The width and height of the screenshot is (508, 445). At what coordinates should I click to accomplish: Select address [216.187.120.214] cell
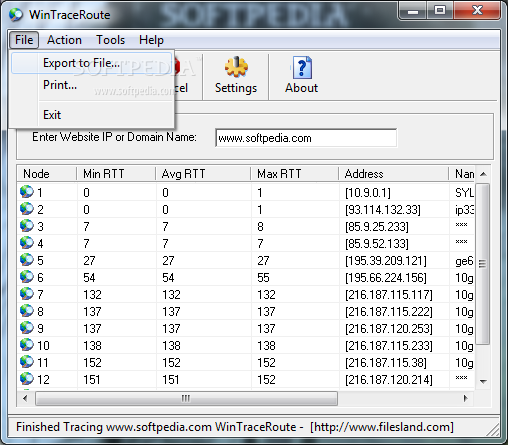pos(389,380)
